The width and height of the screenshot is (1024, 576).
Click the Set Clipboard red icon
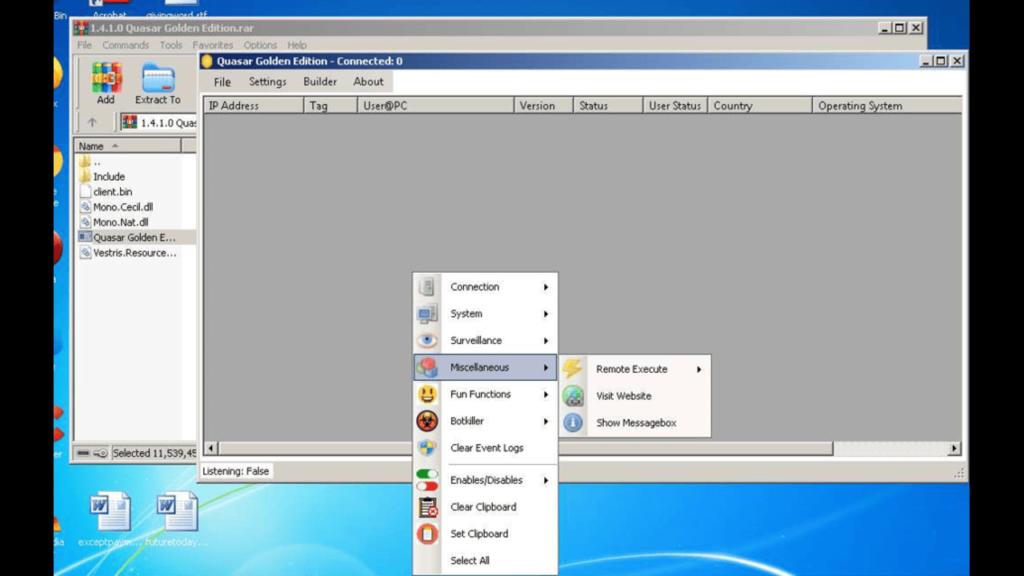click(427, 534)
